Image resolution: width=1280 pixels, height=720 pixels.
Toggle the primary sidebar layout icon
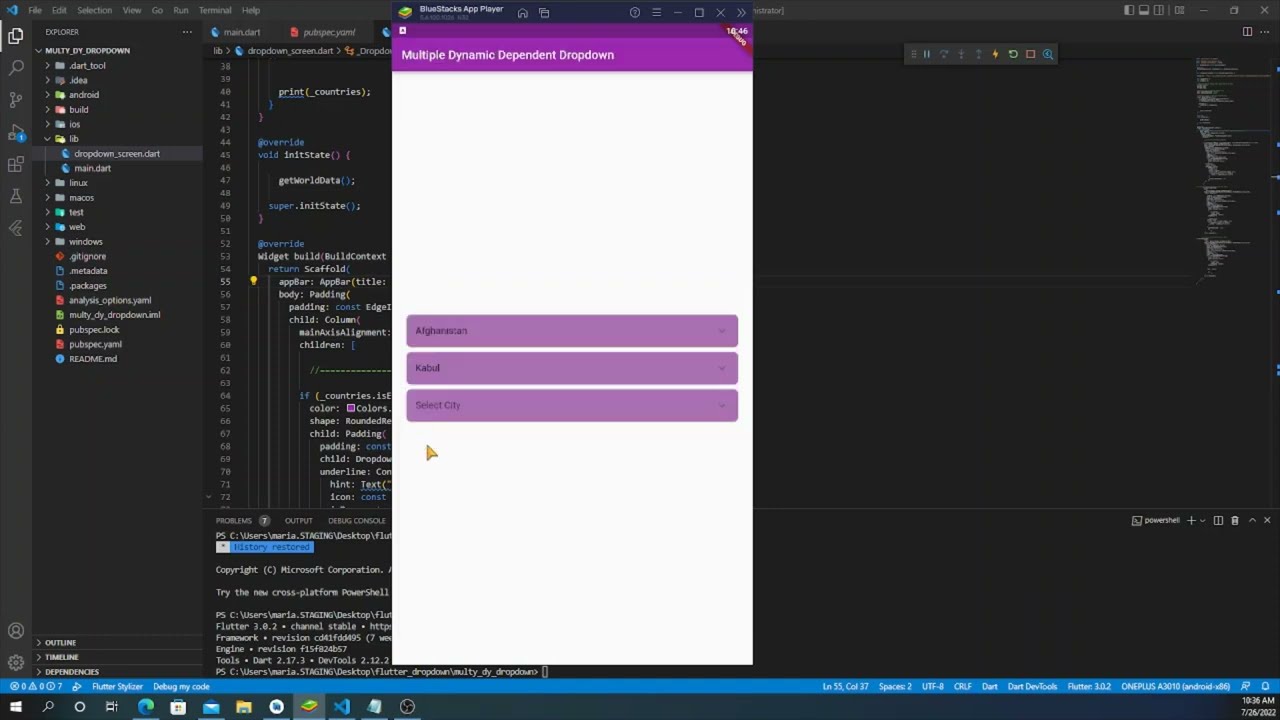[1129, 10]
